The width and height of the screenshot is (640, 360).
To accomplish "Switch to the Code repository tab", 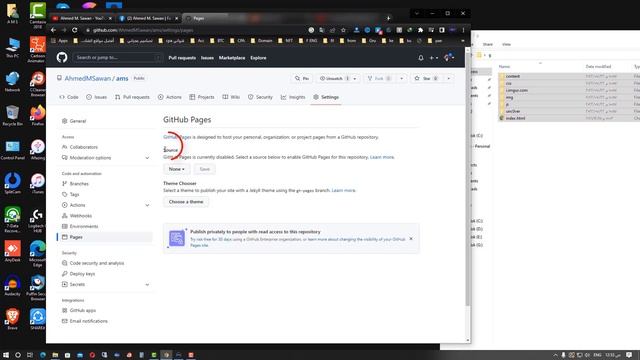I will (x=69, y=97).
